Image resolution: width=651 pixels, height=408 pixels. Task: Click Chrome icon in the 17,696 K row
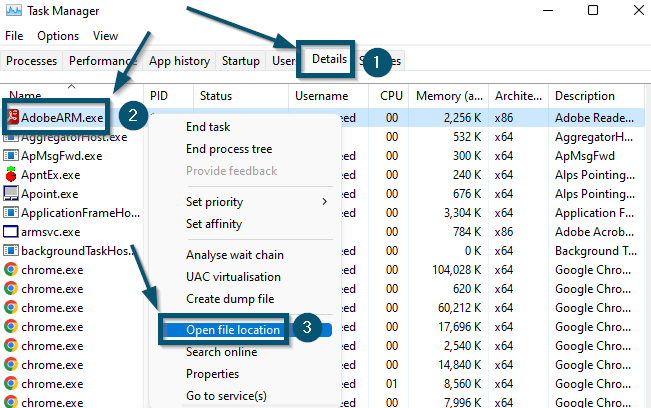tap(11, 327)
